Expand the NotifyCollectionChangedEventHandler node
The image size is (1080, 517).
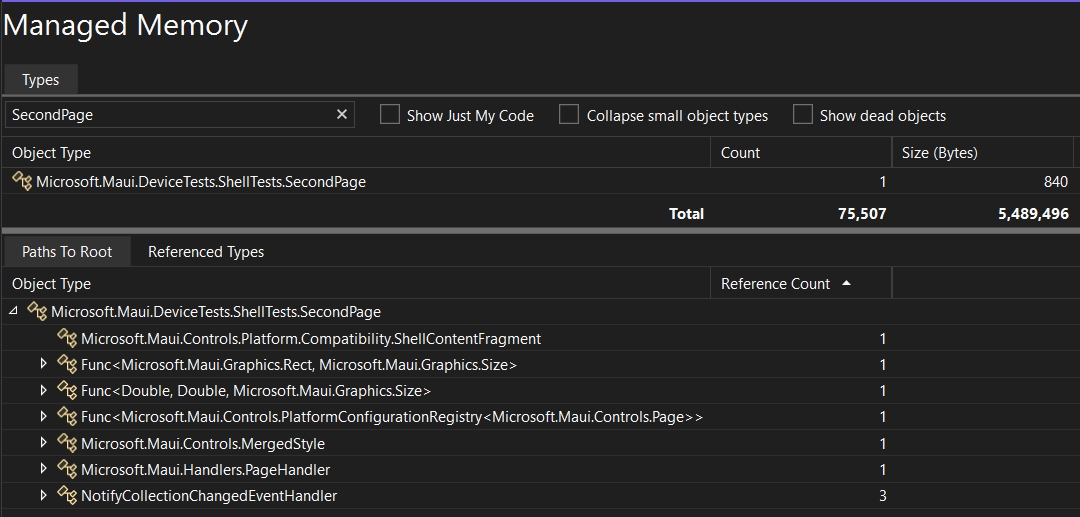pyautogui.click(x=43, y=495)
